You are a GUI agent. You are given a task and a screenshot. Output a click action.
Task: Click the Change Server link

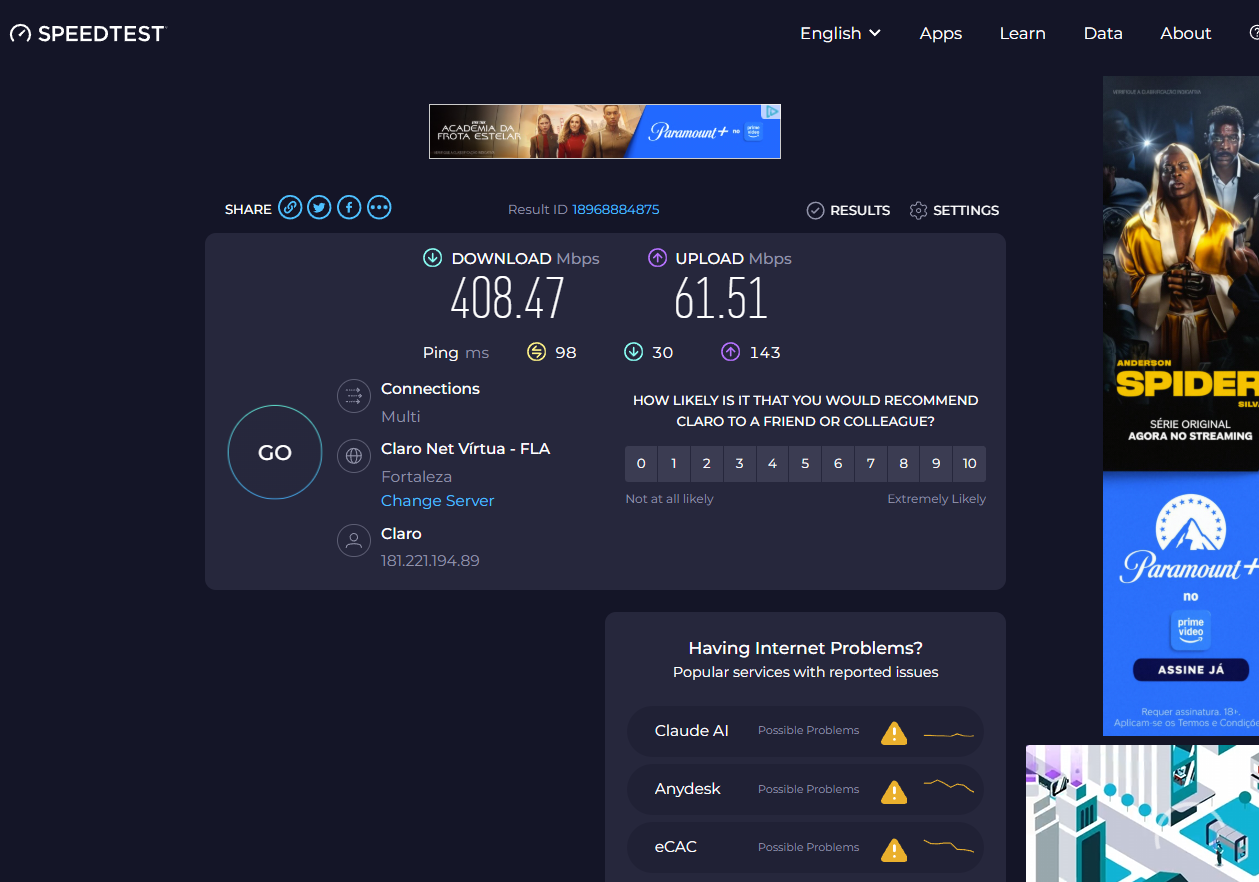(437, 500)
